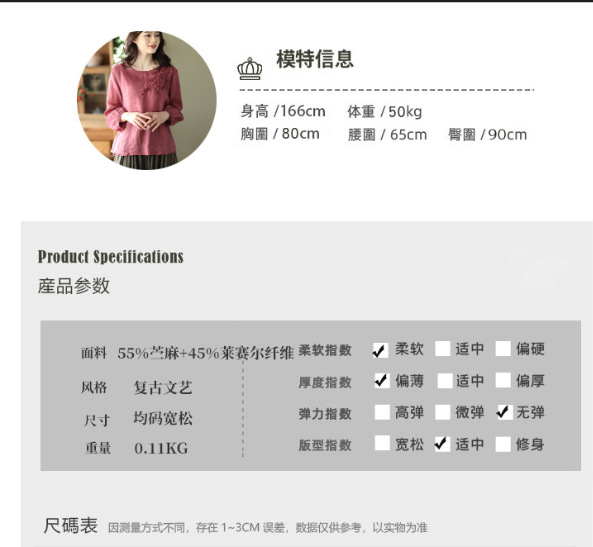Tick the 偏硬 checkbox
Viewport: 593px width, 547px height.
point(503,349)
